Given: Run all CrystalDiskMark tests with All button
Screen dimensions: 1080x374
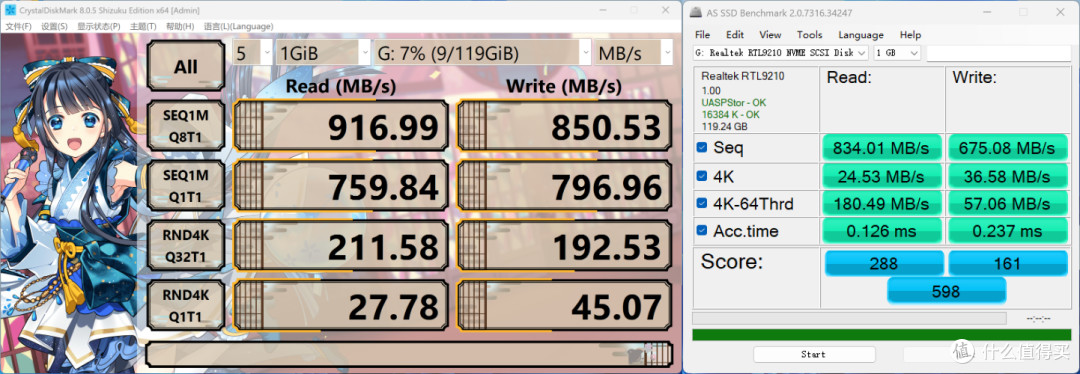Looking at the screenshot, I should [185, 66].
